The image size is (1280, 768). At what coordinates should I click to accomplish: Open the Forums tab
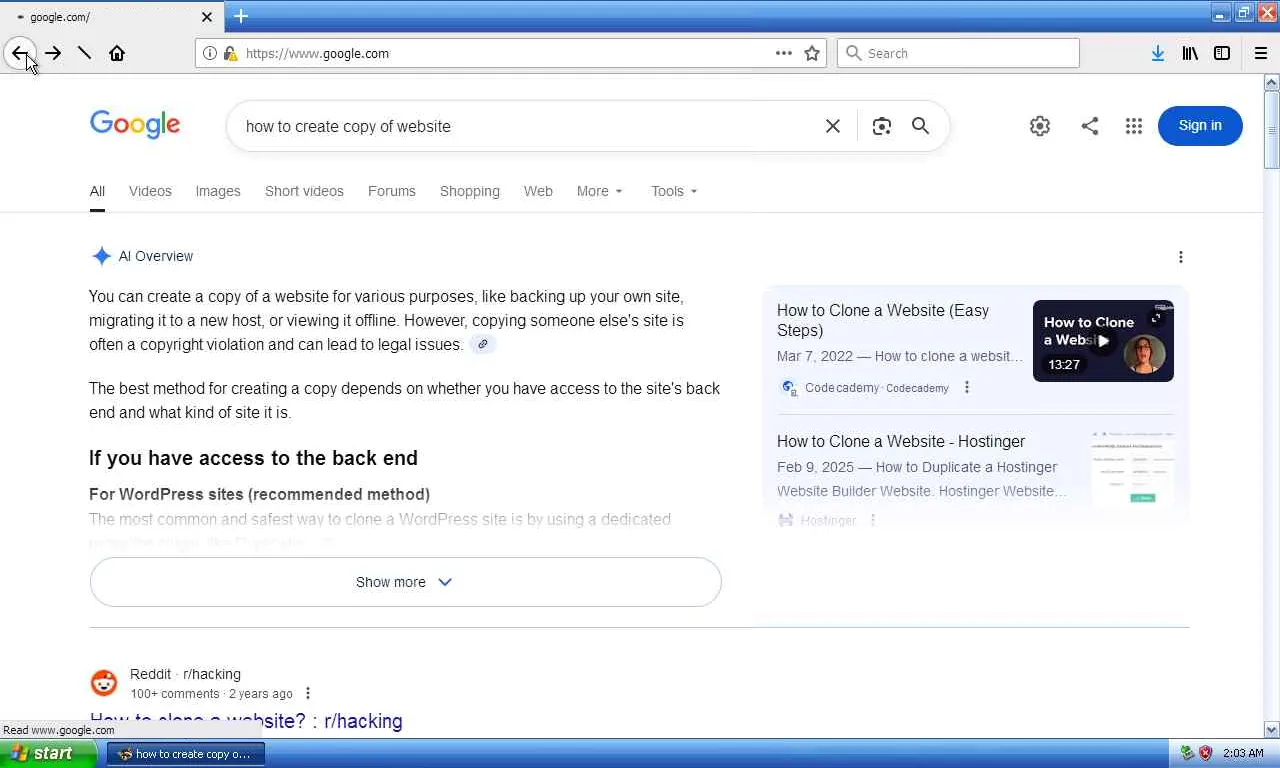pyautogui.click(x=392, y=191)
